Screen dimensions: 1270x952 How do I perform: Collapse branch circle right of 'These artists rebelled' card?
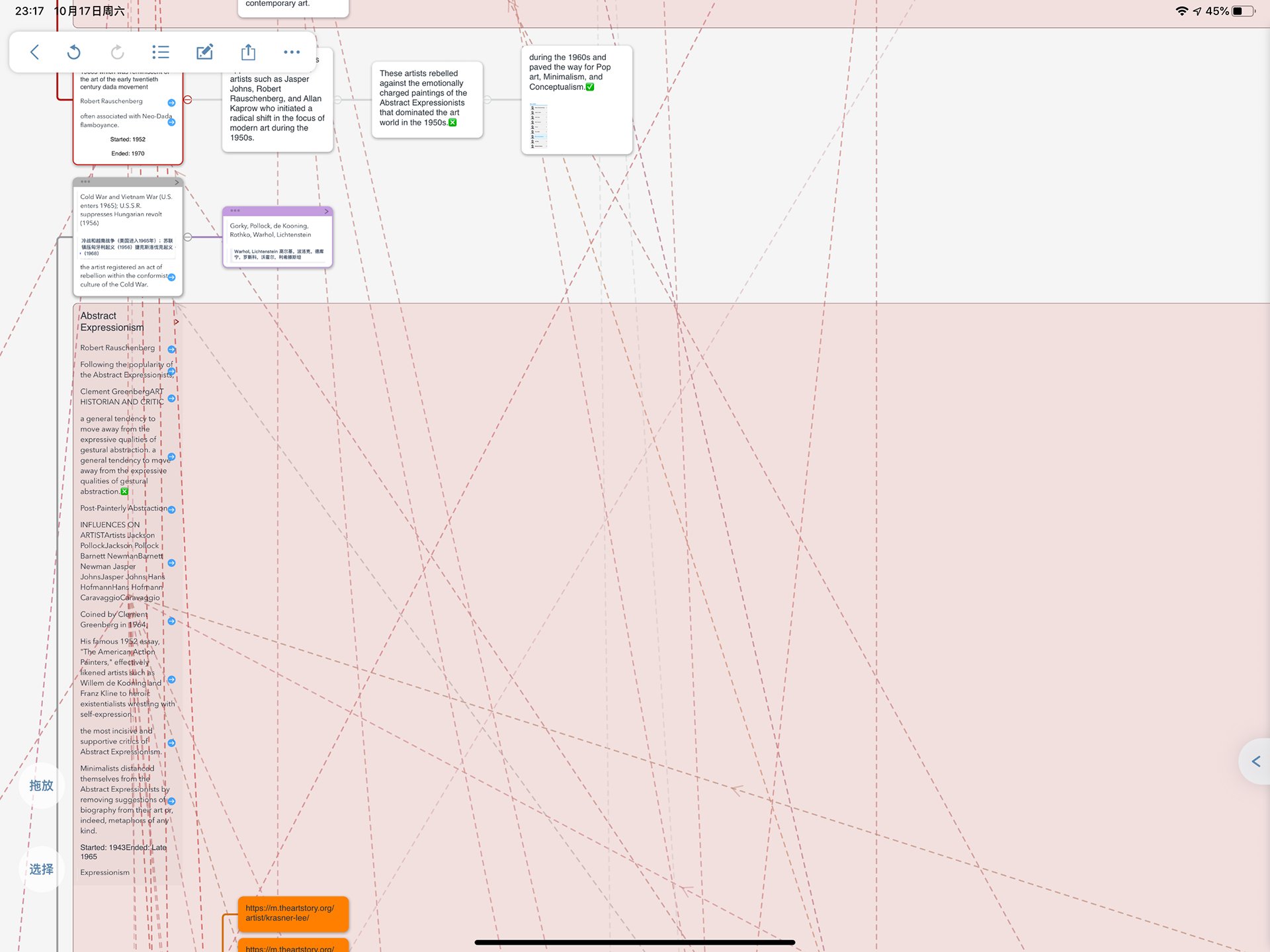coord(487,100)
